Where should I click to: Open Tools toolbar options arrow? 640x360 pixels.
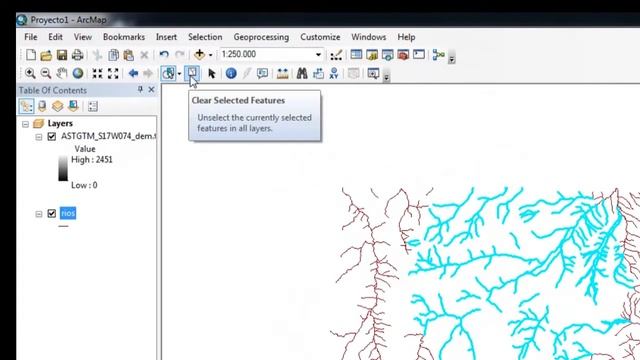[x=387, y=76]
